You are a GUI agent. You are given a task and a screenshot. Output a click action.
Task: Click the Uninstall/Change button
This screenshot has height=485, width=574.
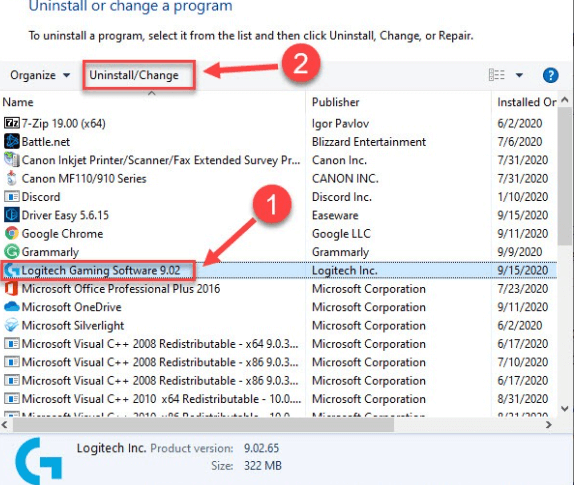coord(134,75)
